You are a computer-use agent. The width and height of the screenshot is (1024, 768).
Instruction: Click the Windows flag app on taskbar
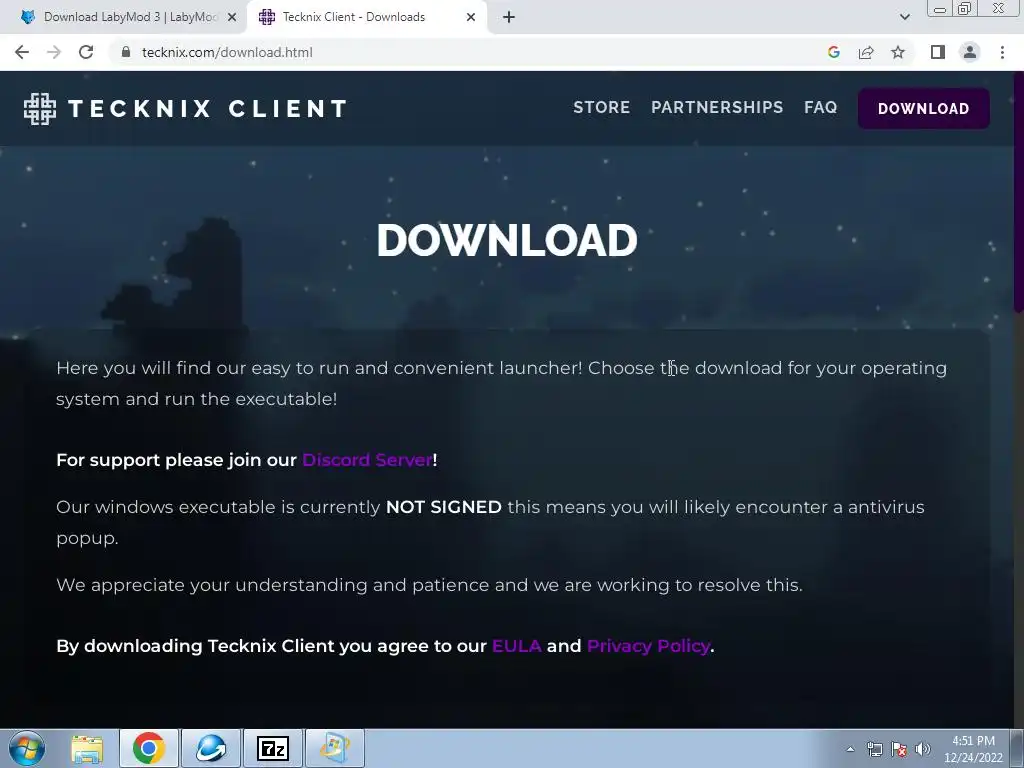click(334, 748)
